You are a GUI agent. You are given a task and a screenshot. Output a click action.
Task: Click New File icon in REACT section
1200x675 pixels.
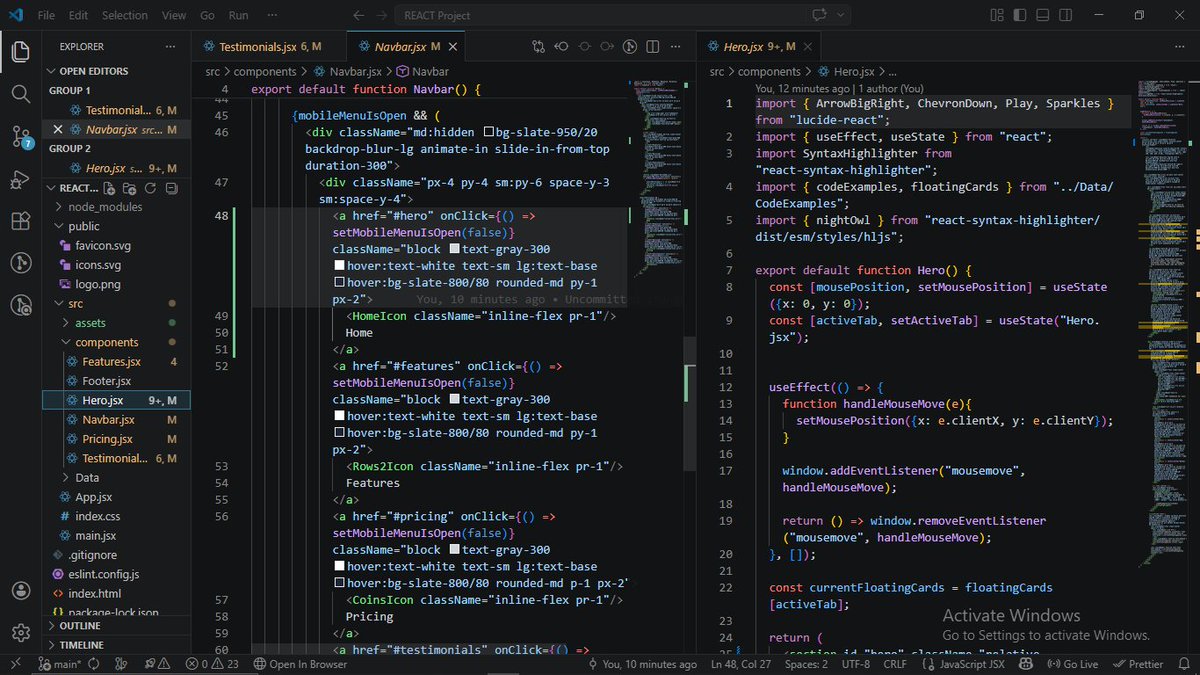pyautogui.click(x=109, y=188)
